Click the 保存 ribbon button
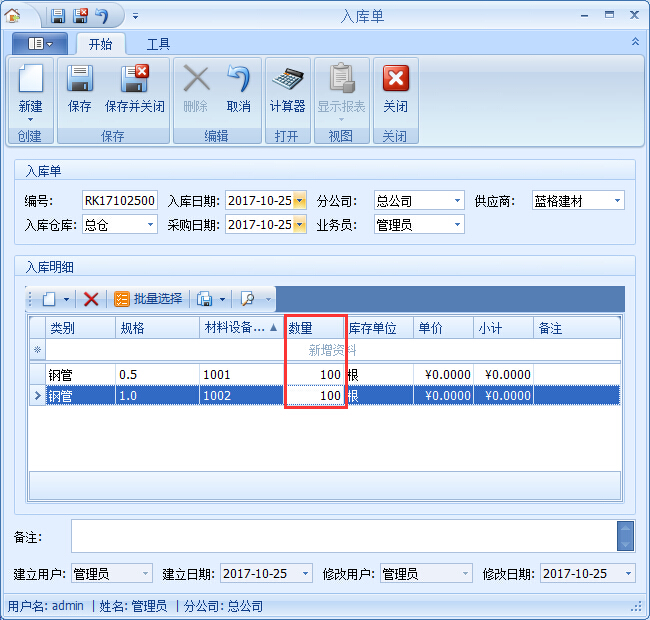Screen dimensions: 650x620 pos(80,89)
